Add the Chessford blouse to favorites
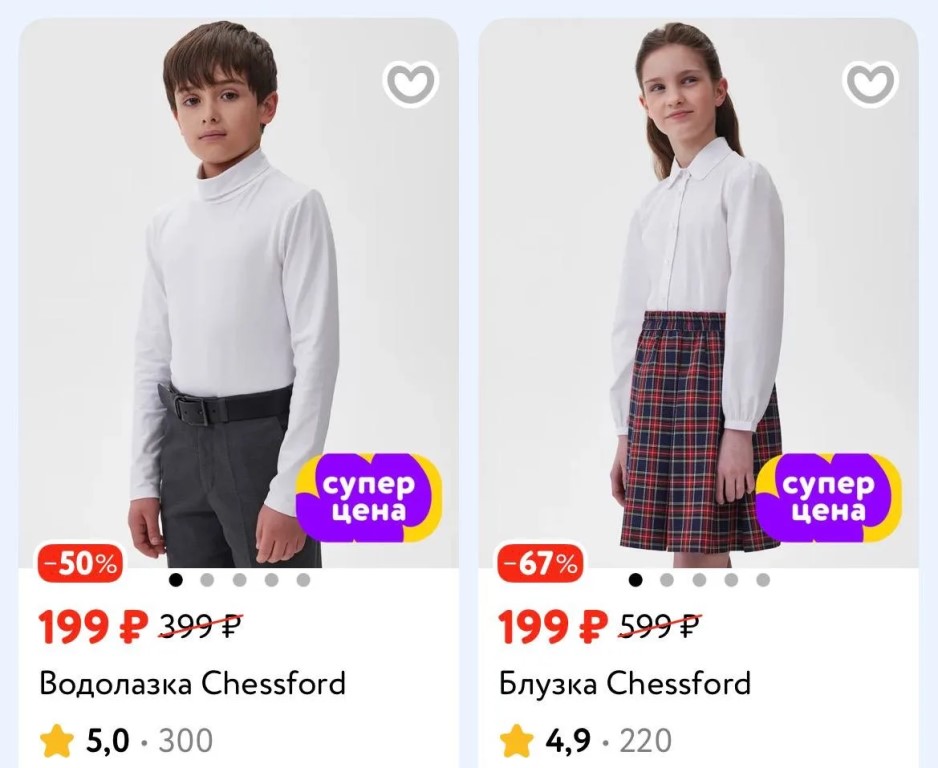The height and width of the screenshot is (768, 938). point(870,84)
